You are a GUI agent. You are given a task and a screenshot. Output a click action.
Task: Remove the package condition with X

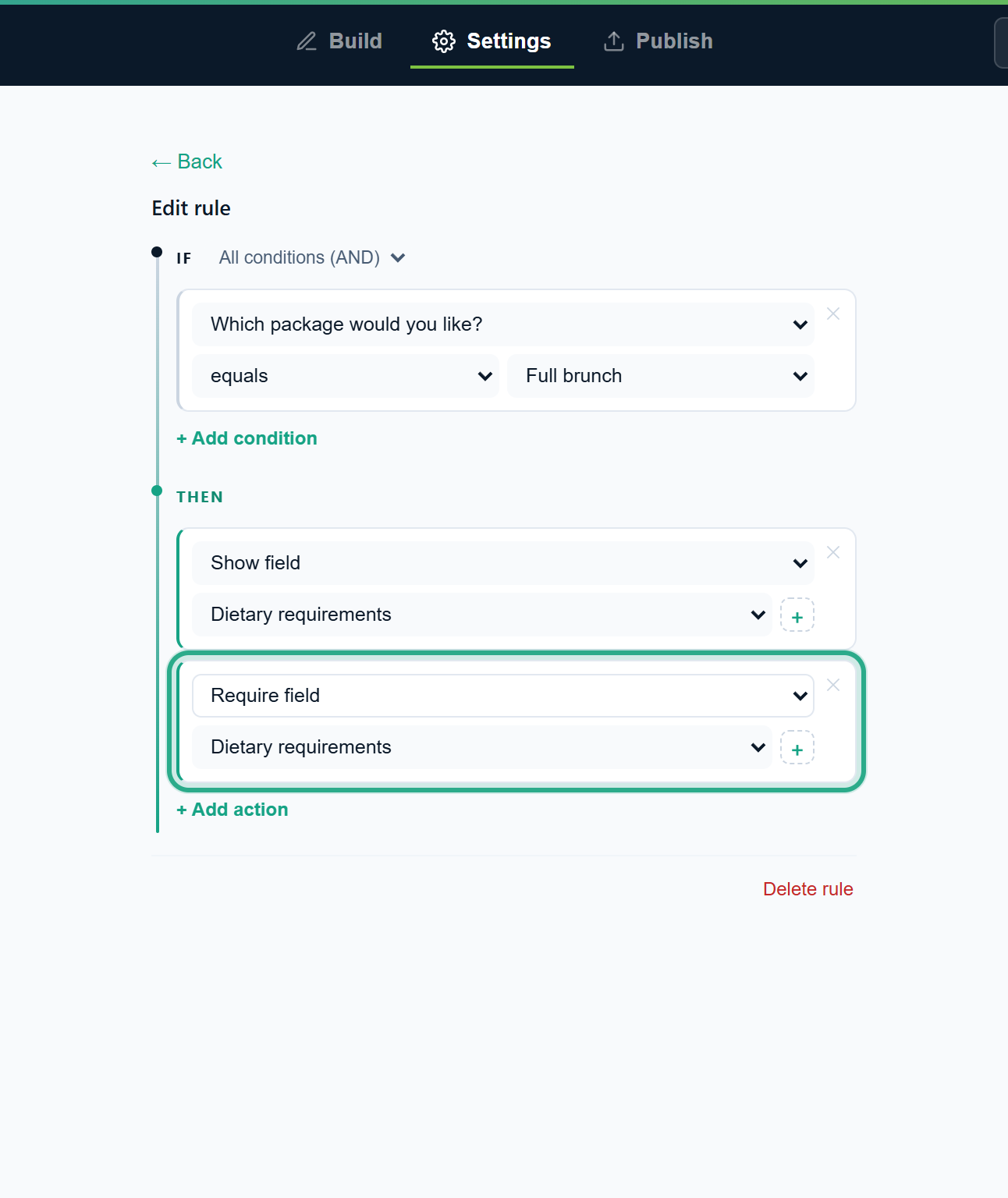pyautogui.click(x=833, y=314)
